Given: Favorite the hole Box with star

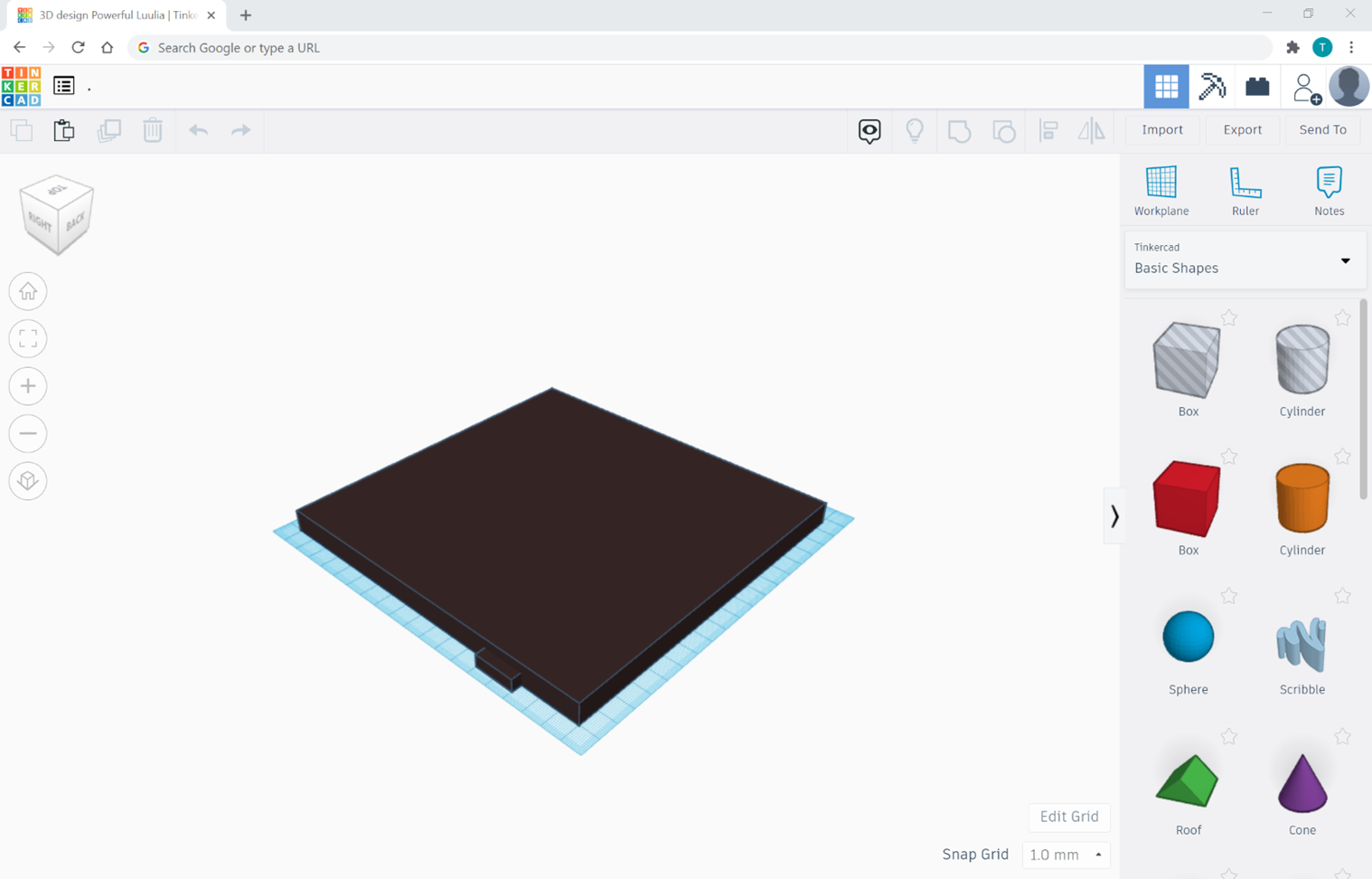Looking at the screenshot, I should point(1229,317).
